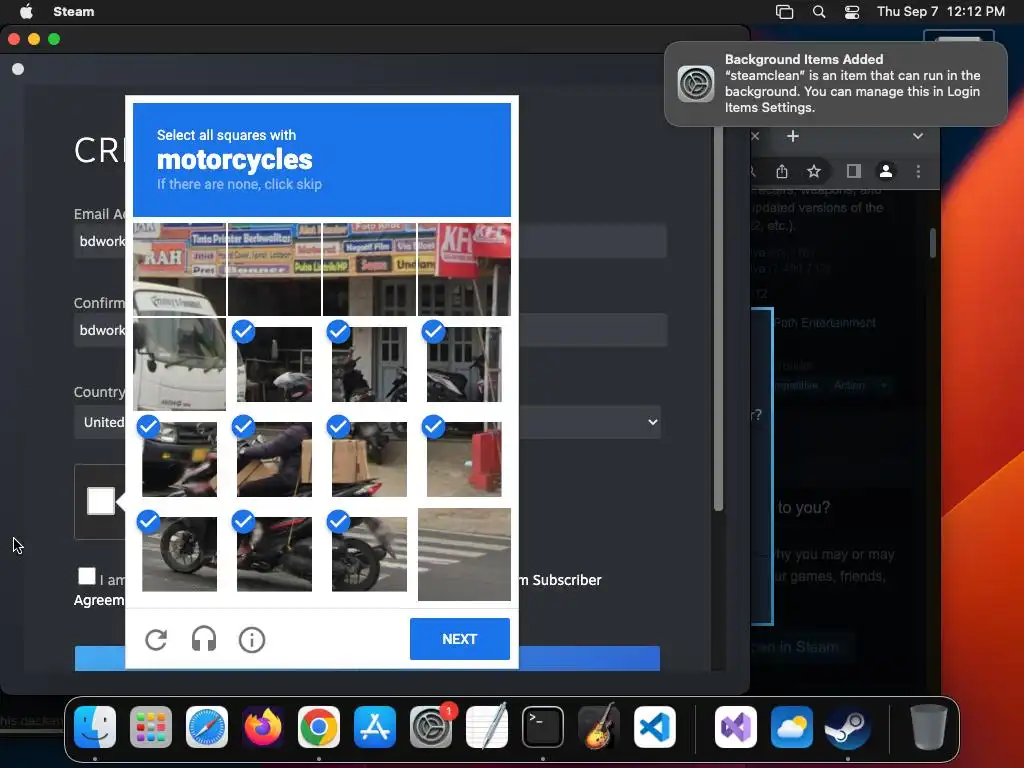The image size is (1024, 768).
Task: Click the browser share icon
Action: click(x=782, y=171)
